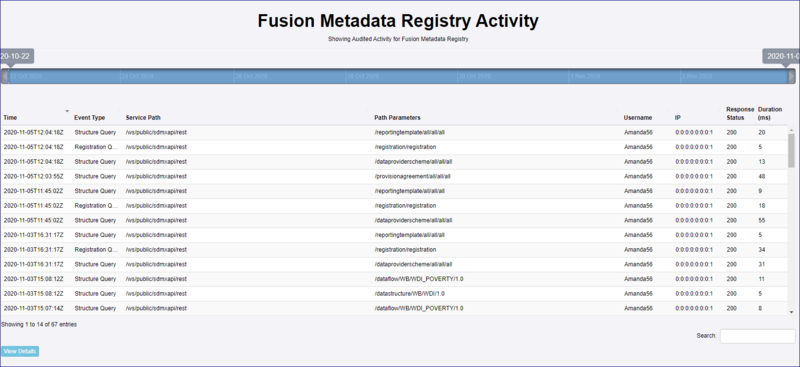Click the timeline right scroll arrow
800x367 pixels.
792,77
